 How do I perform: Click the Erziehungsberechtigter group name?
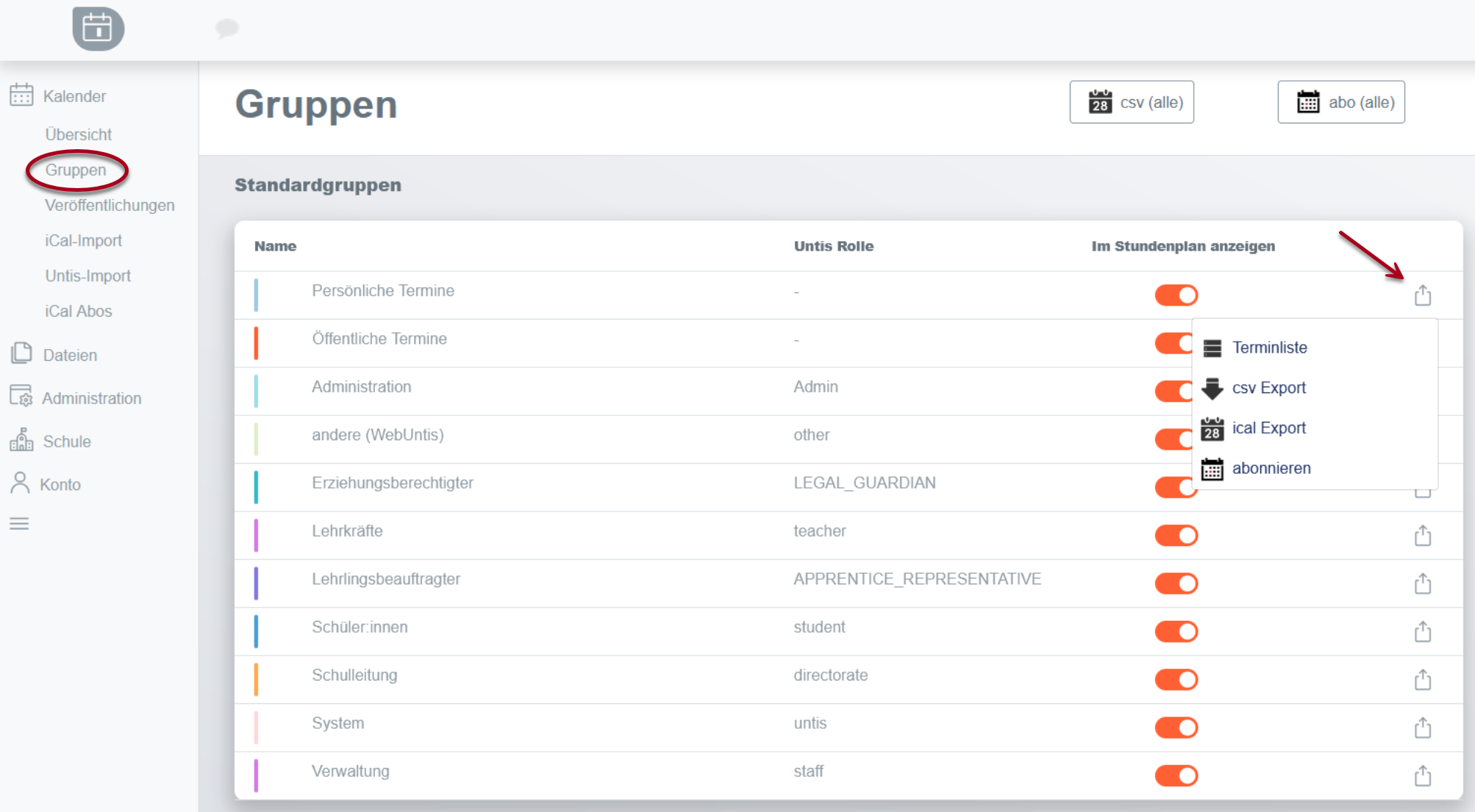(393, 483)
